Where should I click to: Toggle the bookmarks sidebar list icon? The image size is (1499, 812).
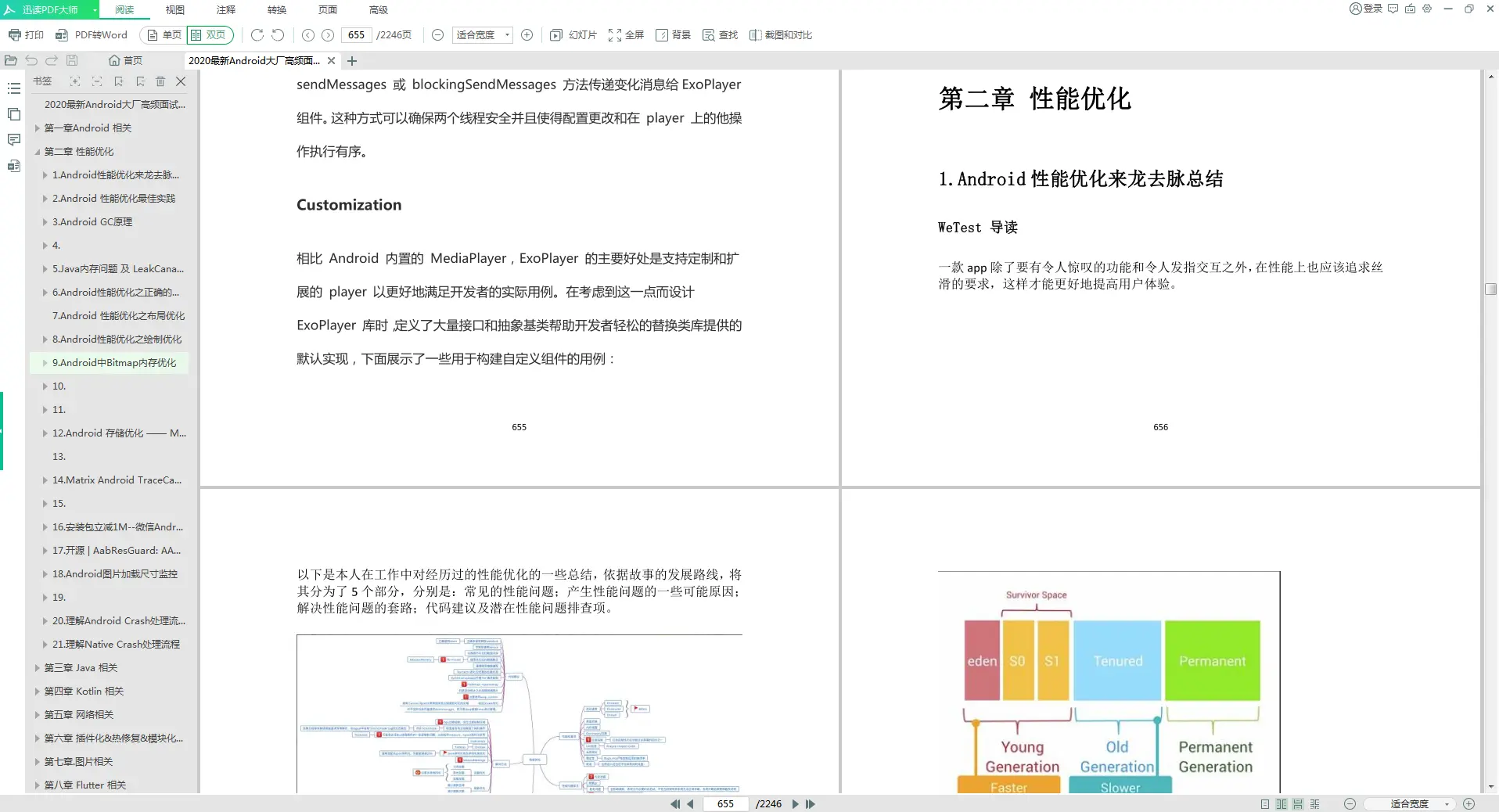click(x=14, y=88)
